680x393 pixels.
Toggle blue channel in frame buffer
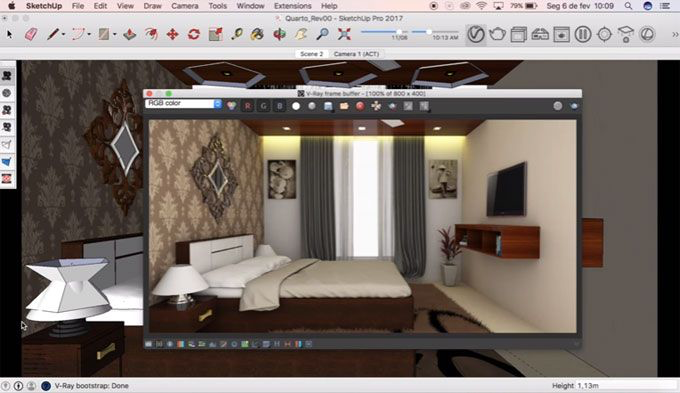tap(280, 106)
